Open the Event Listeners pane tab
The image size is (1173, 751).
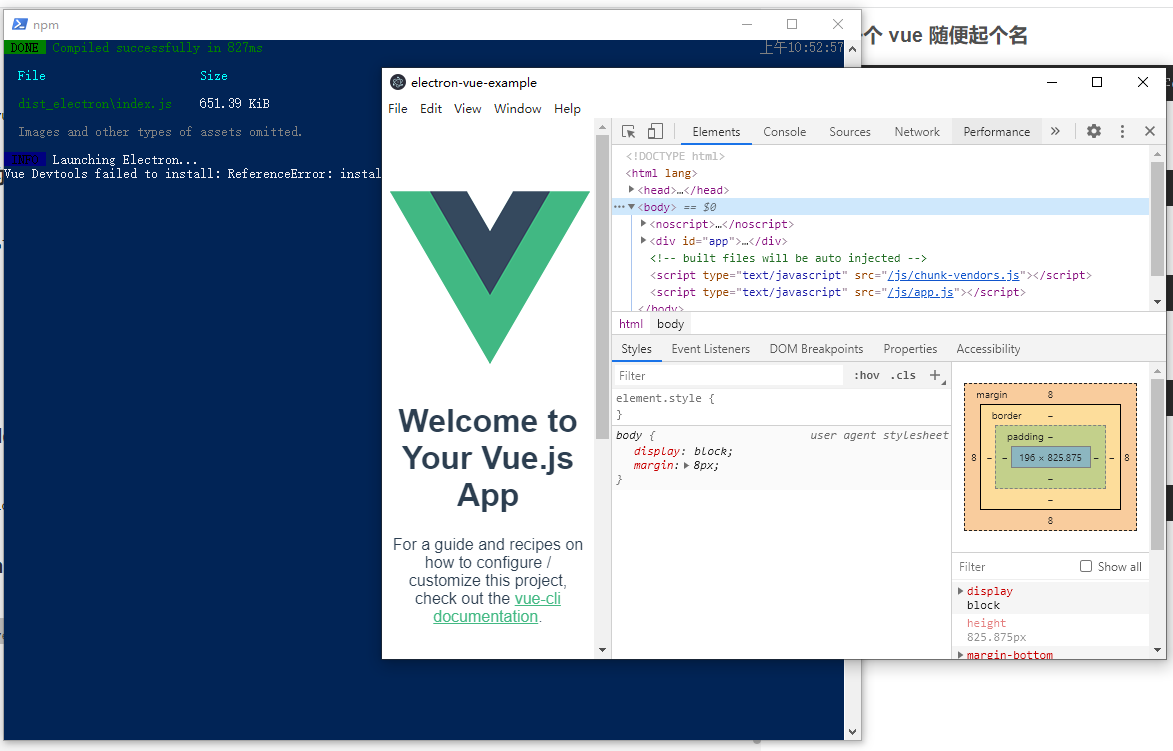[711, 349]
